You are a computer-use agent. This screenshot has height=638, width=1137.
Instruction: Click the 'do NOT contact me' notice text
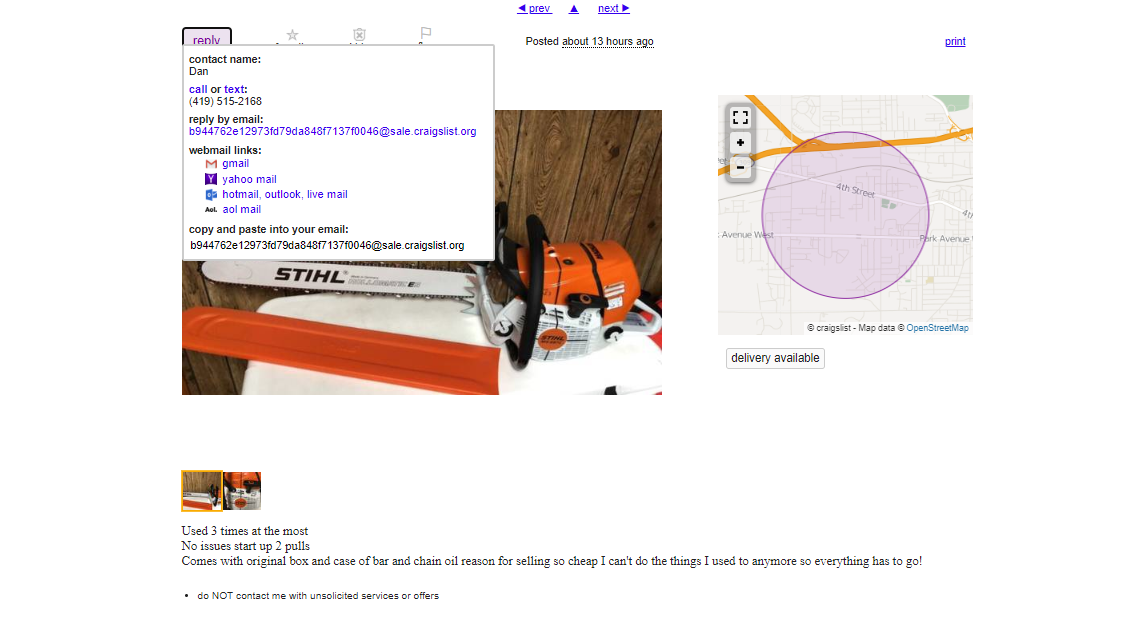pos(318,596)
